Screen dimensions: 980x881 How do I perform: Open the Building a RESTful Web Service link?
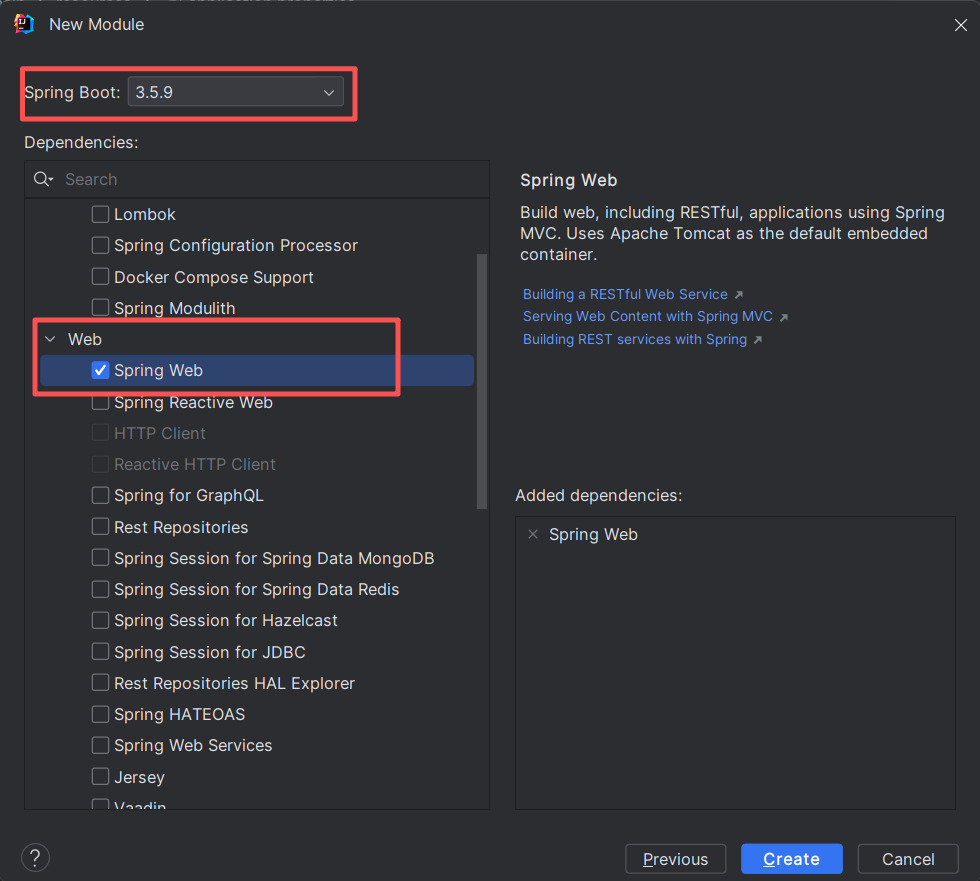(625, 294)
